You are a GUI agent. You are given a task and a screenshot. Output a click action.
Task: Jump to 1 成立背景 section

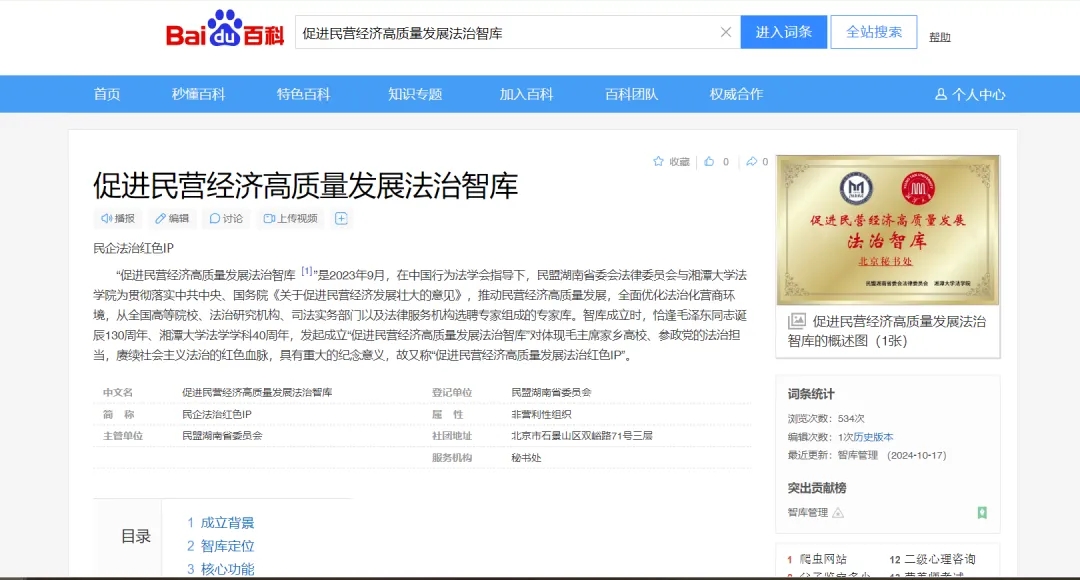coord(220,523)
